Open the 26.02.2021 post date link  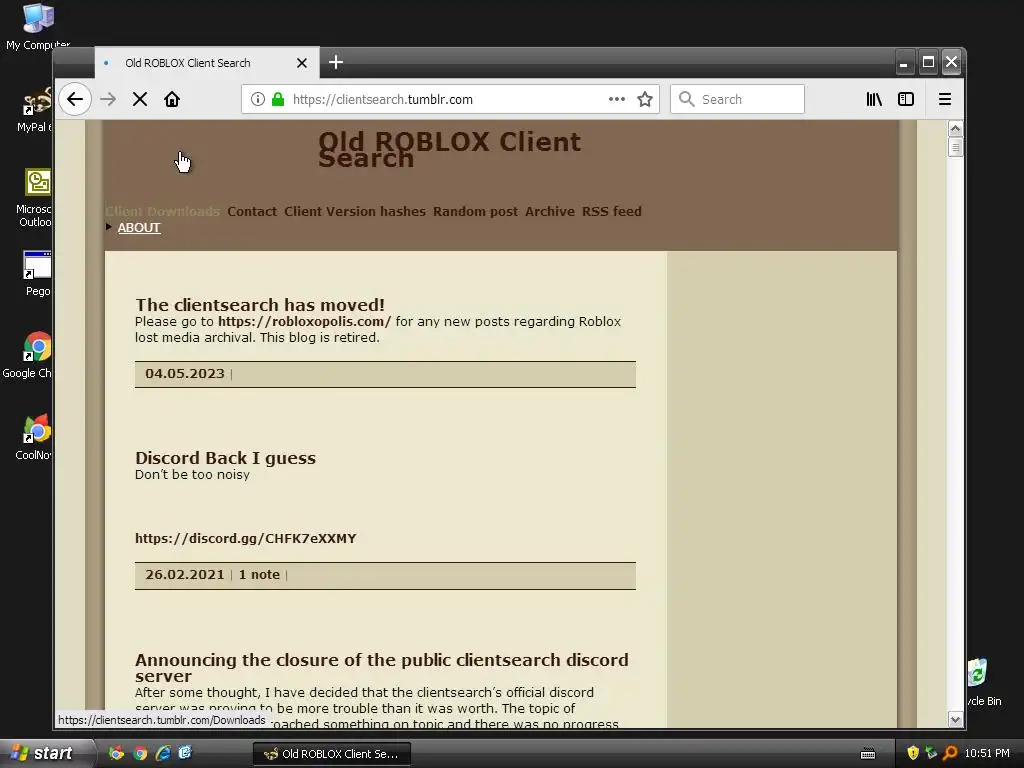pos(185,575)
